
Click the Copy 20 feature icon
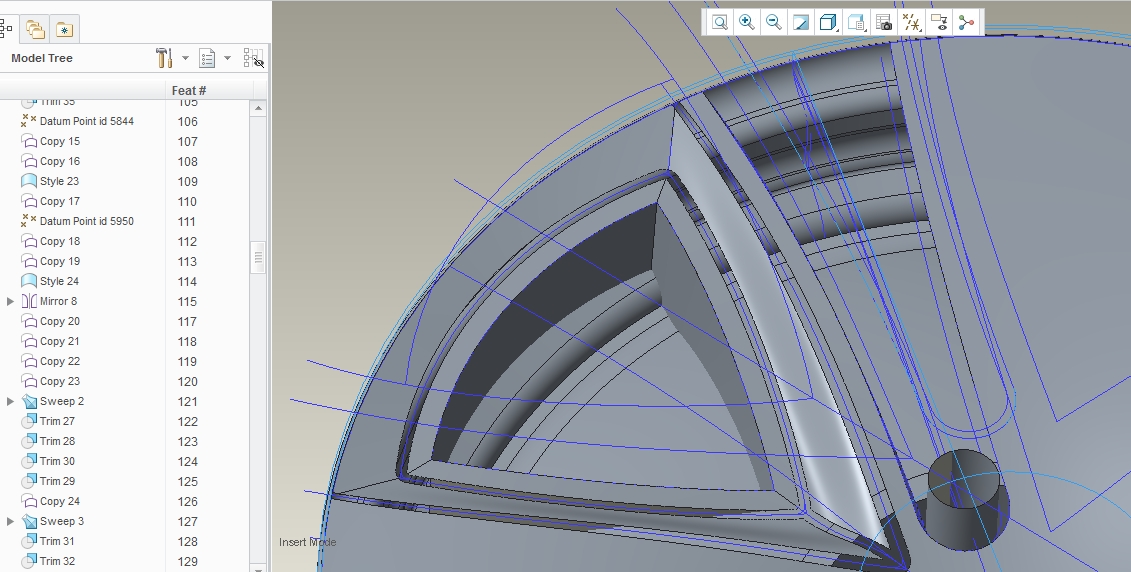point(29,321)
